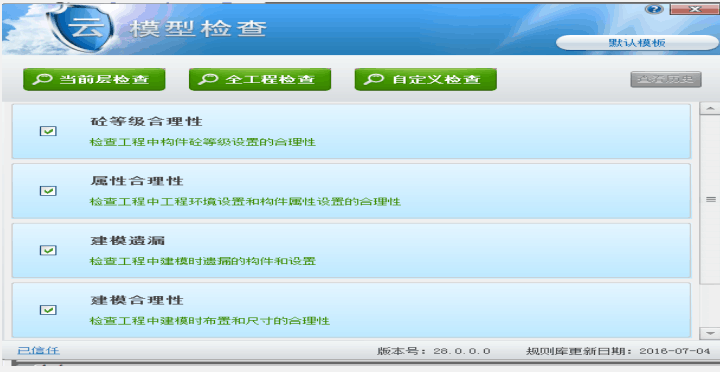Start the 全工程检查 full project check
The width and height of the screenshot is (720, 372).
pyautogui.click(x=260, y=79)
